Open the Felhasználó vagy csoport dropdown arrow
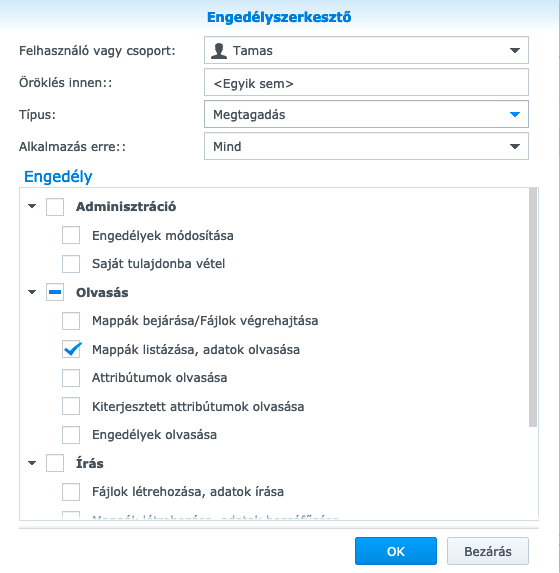The width and height of the screenshot is (560, 573). (515, 50)
